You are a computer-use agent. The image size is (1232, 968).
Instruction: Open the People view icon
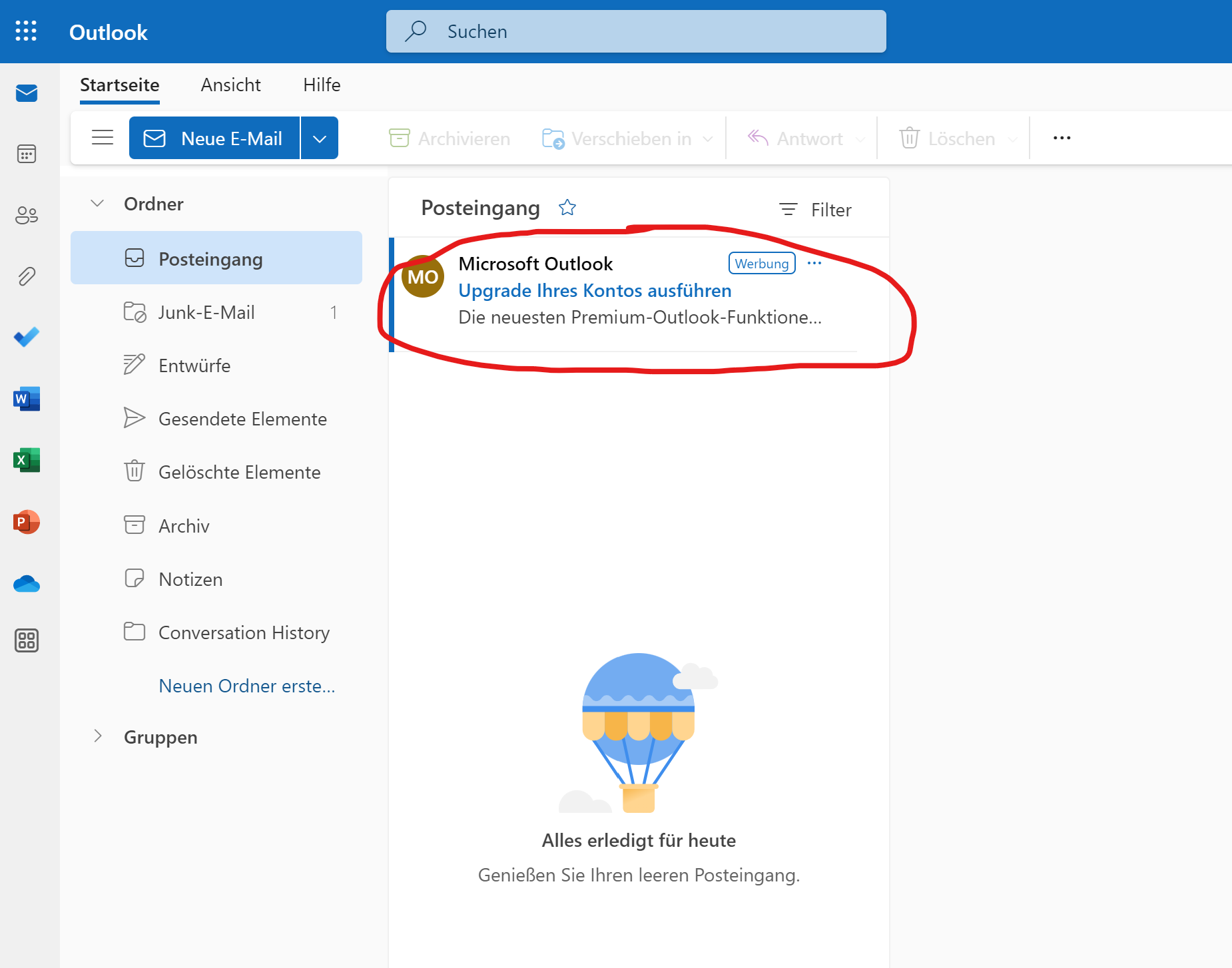(27, 216)
